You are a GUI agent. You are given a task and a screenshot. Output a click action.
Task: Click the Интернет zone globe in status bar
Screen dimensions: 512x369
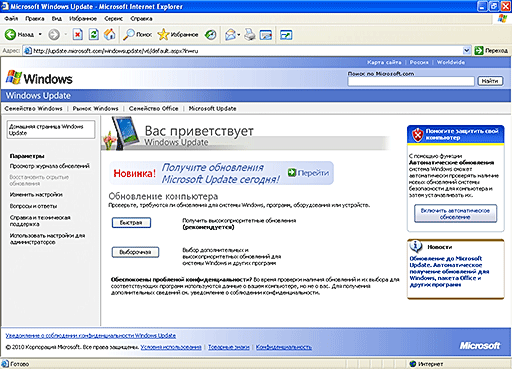[413, 364]
